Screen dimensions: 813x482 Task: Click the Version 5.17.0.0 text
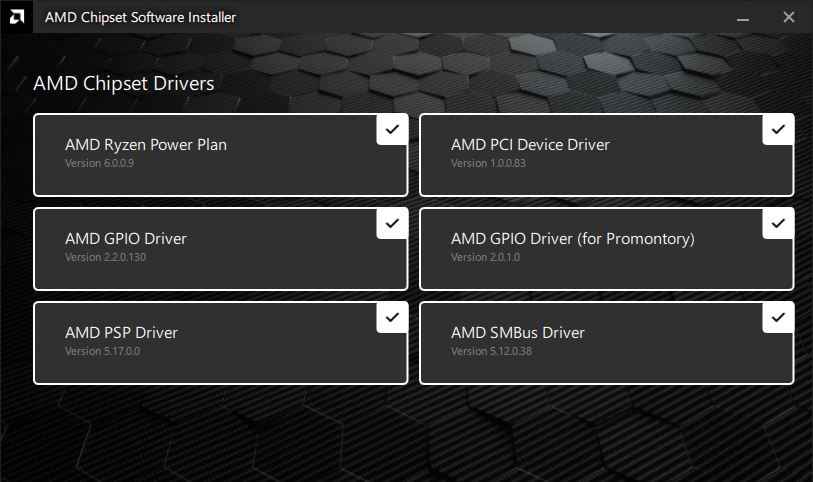click(x=102, y=351)
